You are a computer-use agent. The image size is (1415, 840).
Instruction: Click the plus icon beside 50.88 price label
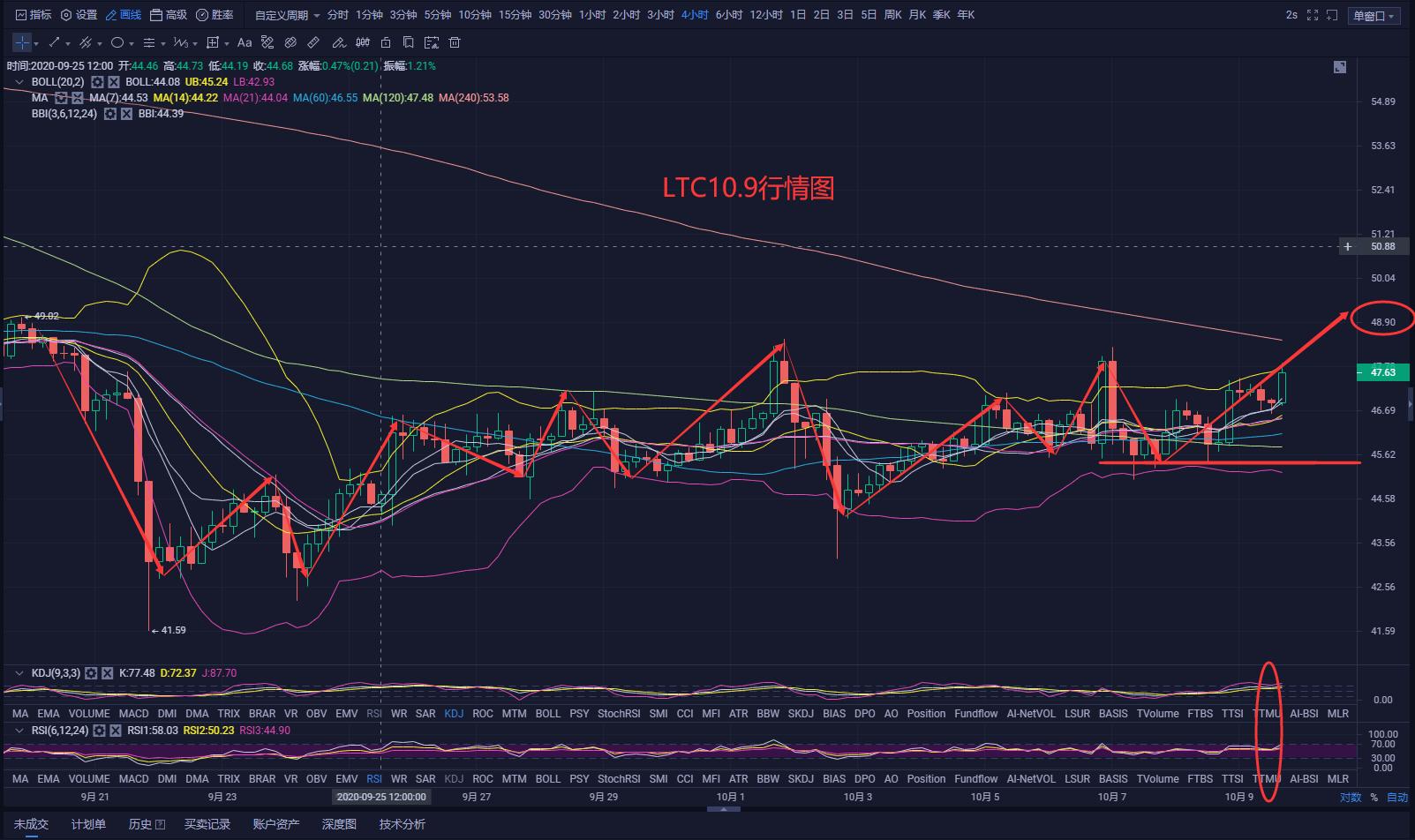pos(1348,246)
